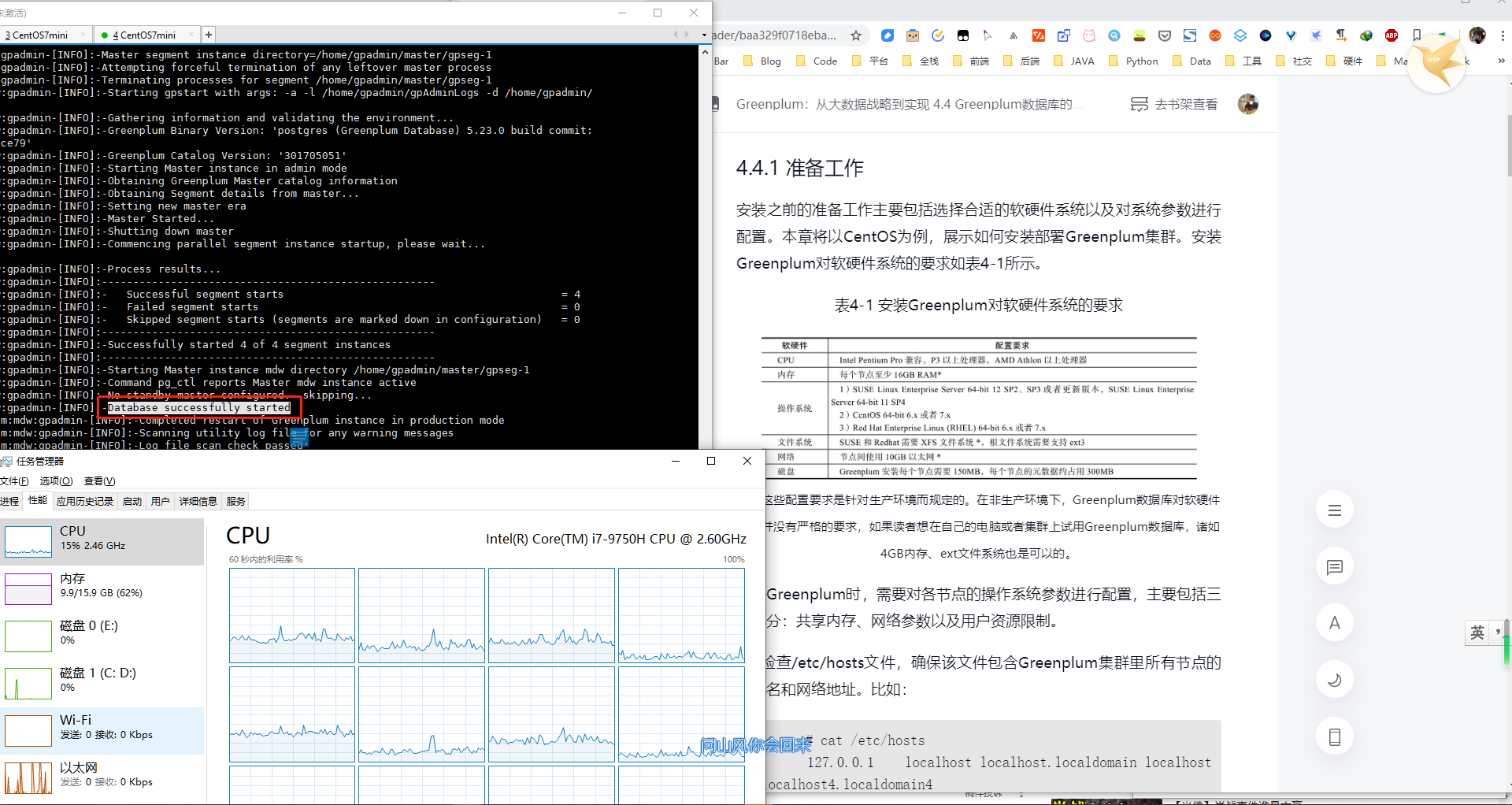Toggle dark mode with the moon icon
The width and height of the screenshot is (1512, 805).
coord(1334,680)
